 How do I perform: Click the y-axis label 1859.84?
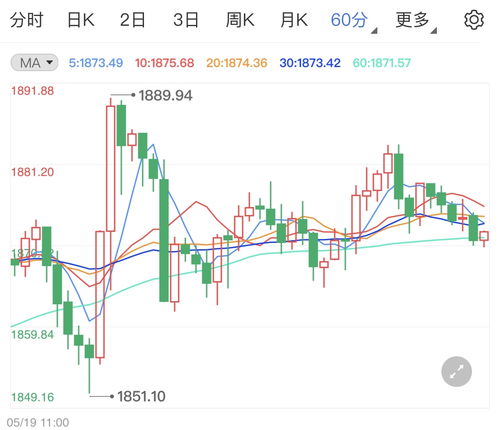tap(33, 335)
